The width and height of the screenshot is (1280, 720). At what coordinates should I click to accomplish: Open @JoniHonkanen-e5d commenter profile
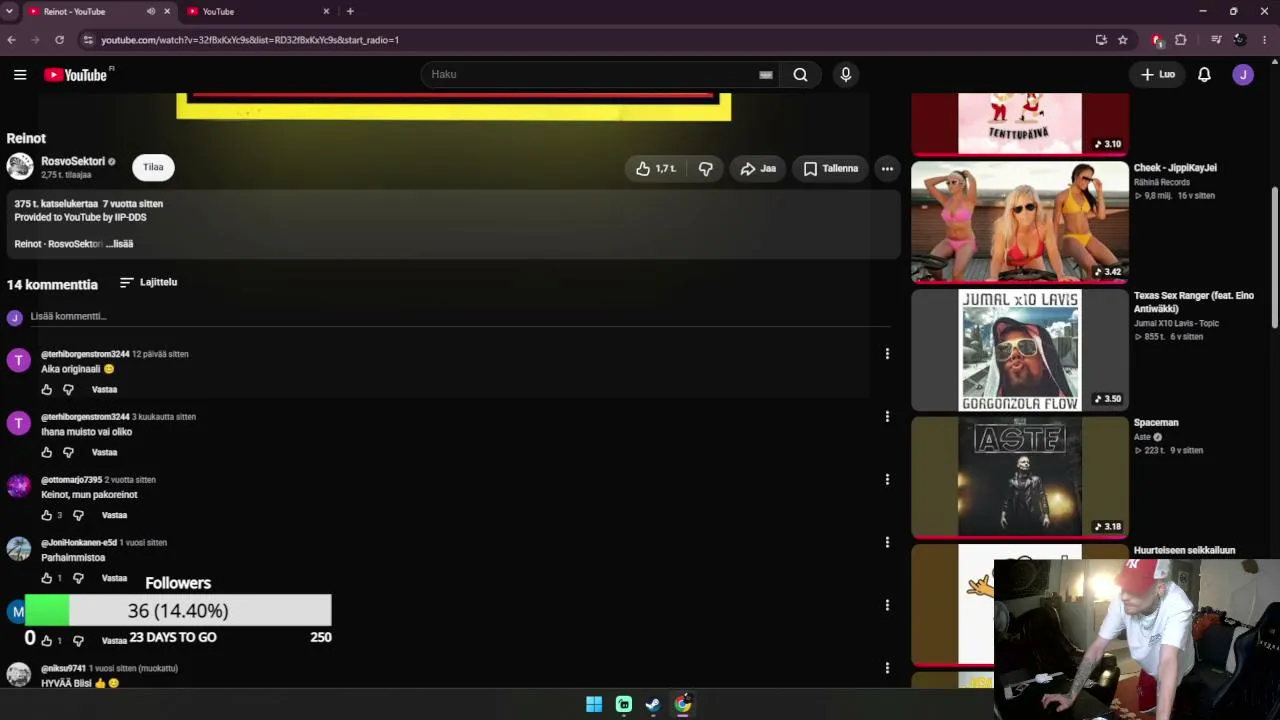79,543
